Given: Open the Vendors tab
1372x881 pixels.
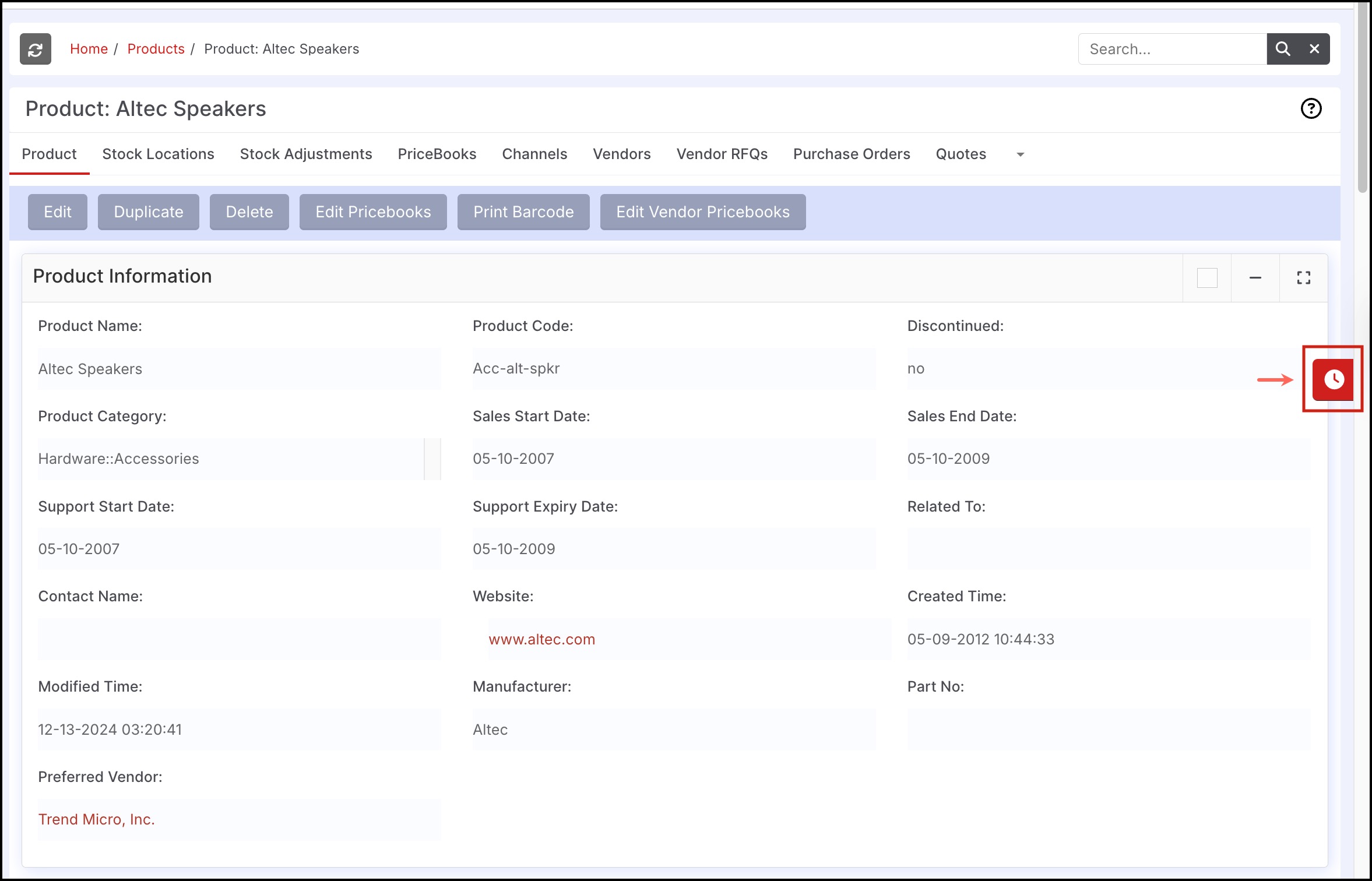Looking at the screenshot, I should click(x=622, y=154).
